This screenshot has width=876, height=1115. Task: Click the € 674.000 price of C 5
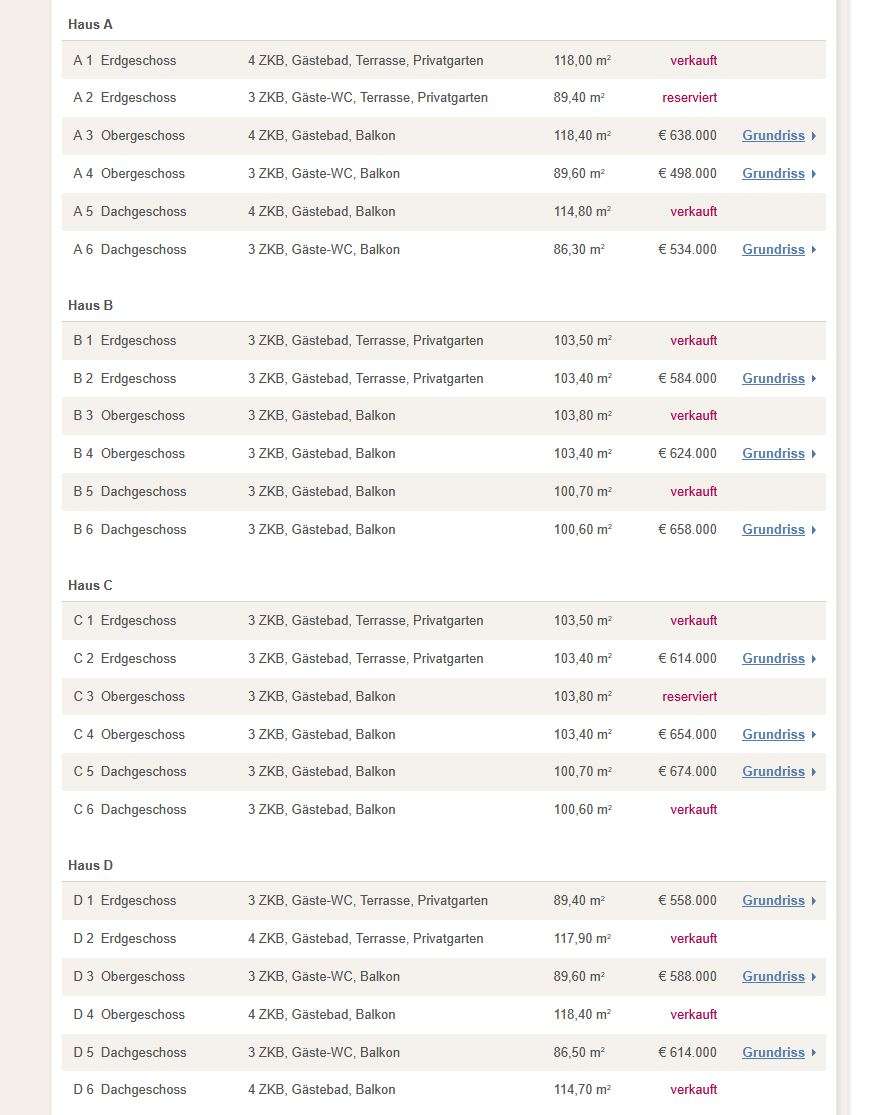687,772
